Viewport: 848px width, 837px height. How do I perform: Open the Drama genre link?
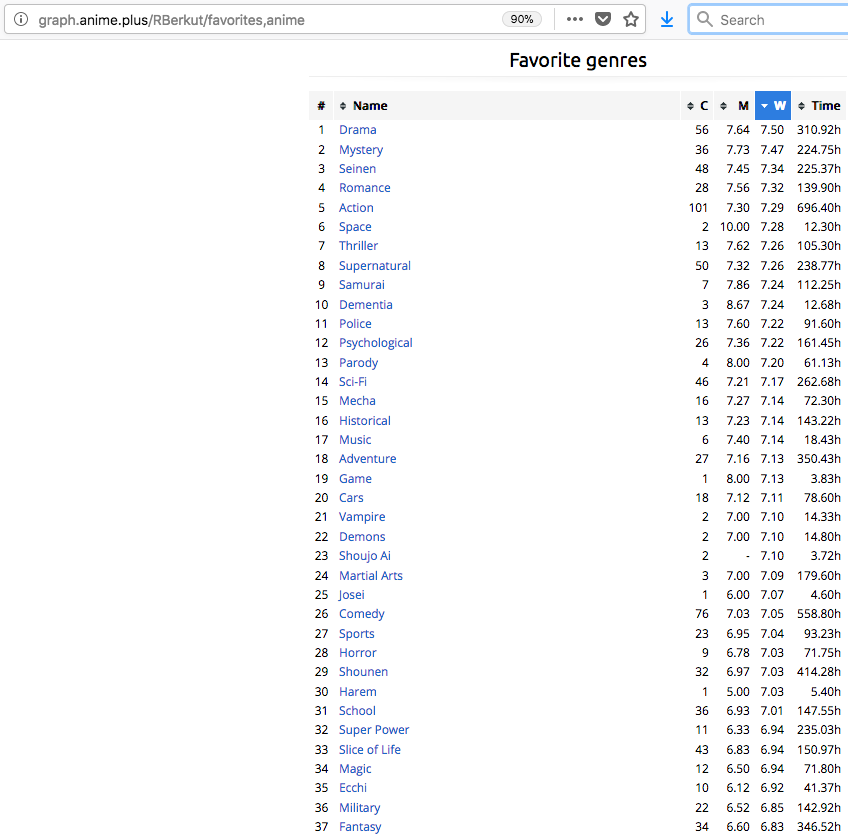coord(357,130)
